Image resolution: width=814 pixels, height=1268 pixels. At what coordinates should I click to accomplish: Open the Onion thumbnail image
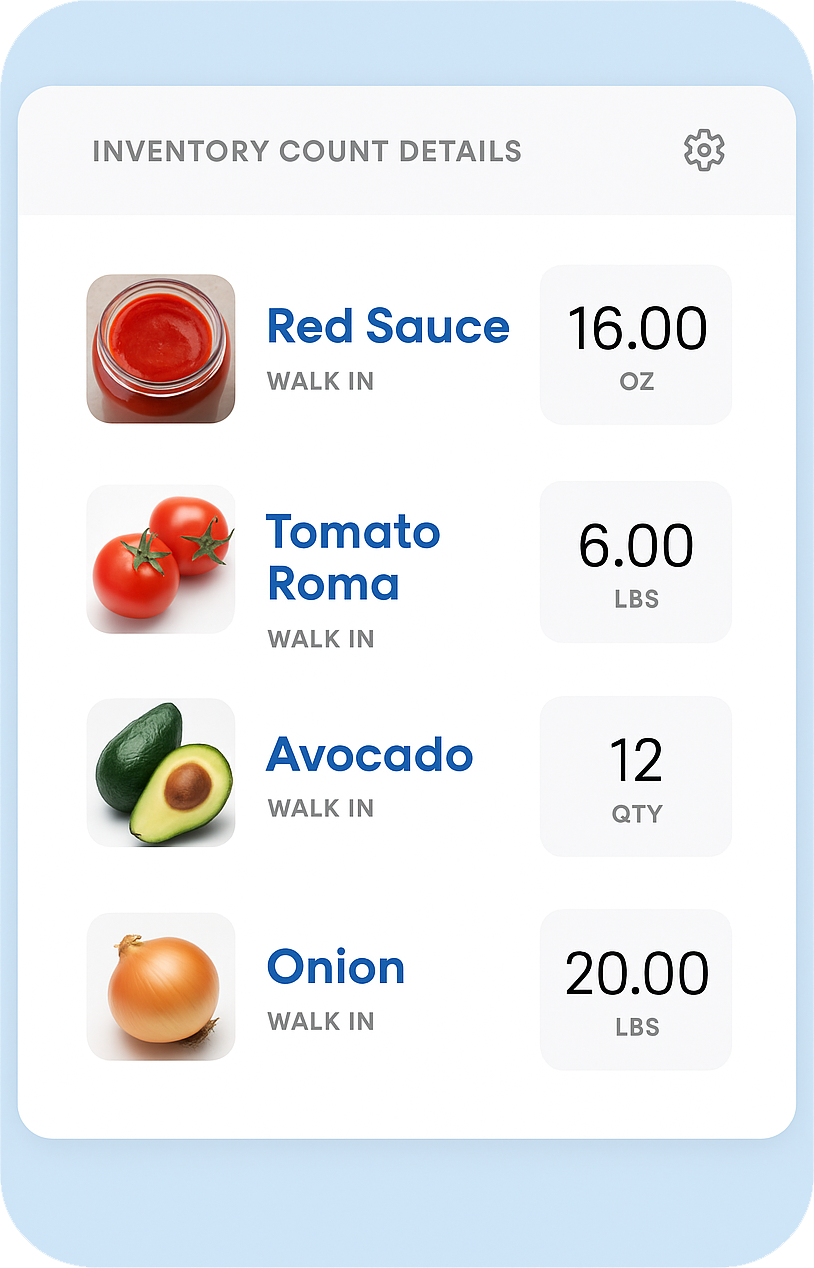click(161, 986)
